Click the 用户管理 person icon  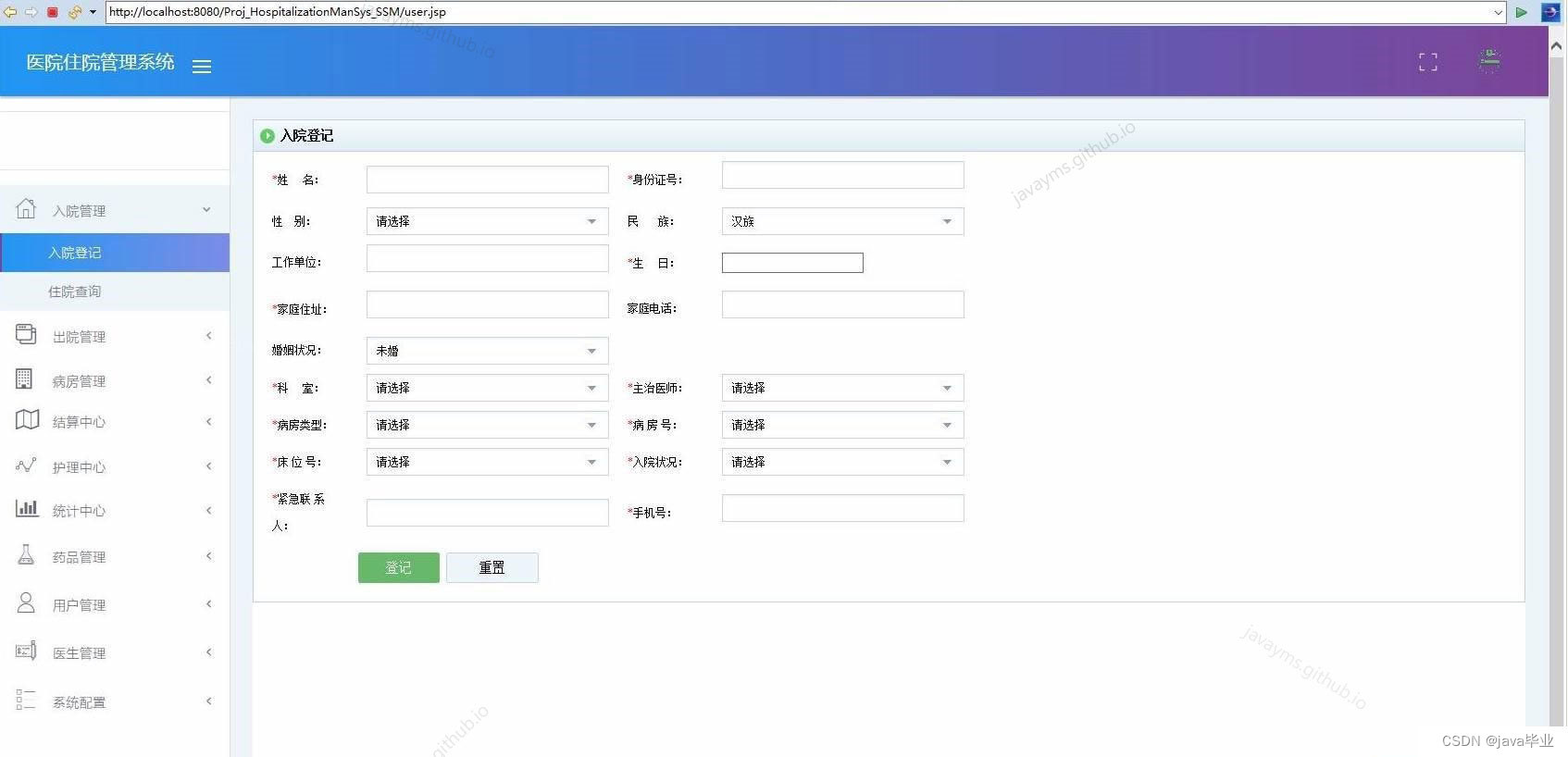26,603
